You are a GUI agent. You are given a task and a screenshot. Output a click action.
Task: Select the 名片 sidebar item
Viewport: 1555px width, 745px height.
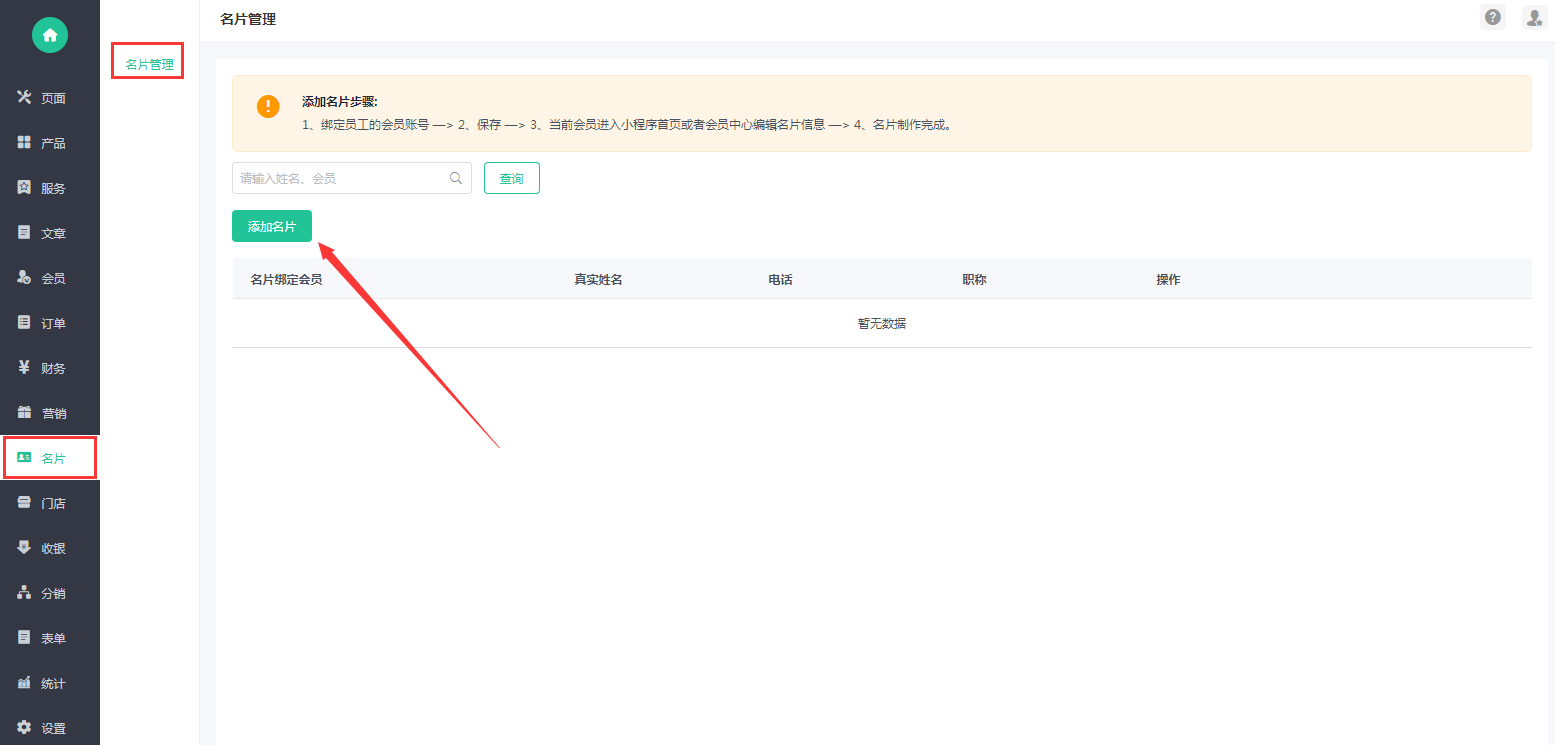click(50, 458)
